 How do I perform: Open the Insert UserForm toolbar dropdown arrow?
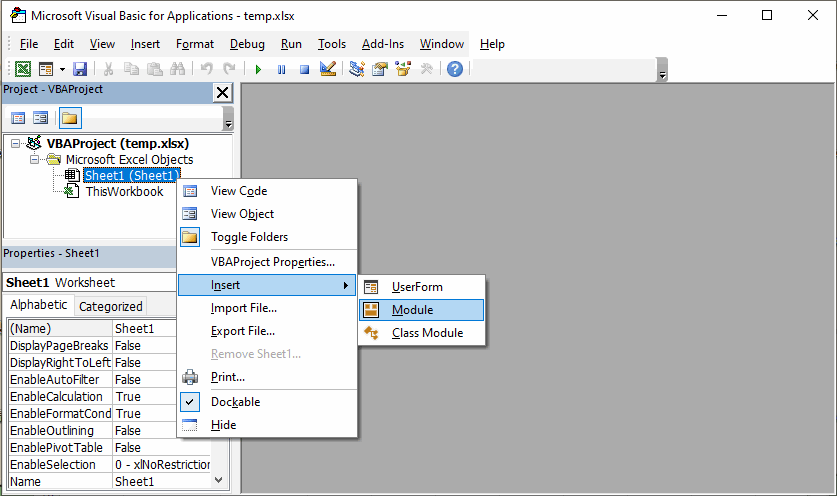[x=62, y=70]
